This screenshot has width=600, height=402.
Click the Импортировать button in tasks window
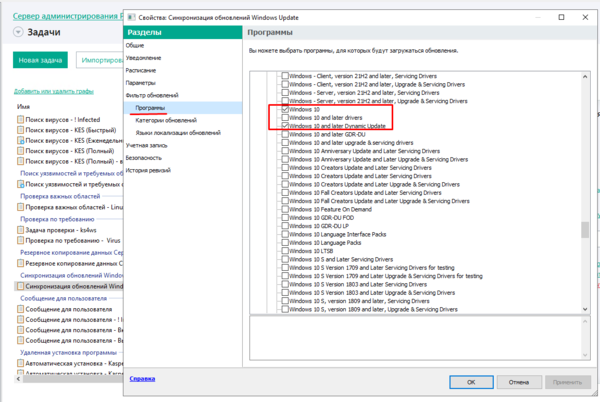click(x=100, y=60)
